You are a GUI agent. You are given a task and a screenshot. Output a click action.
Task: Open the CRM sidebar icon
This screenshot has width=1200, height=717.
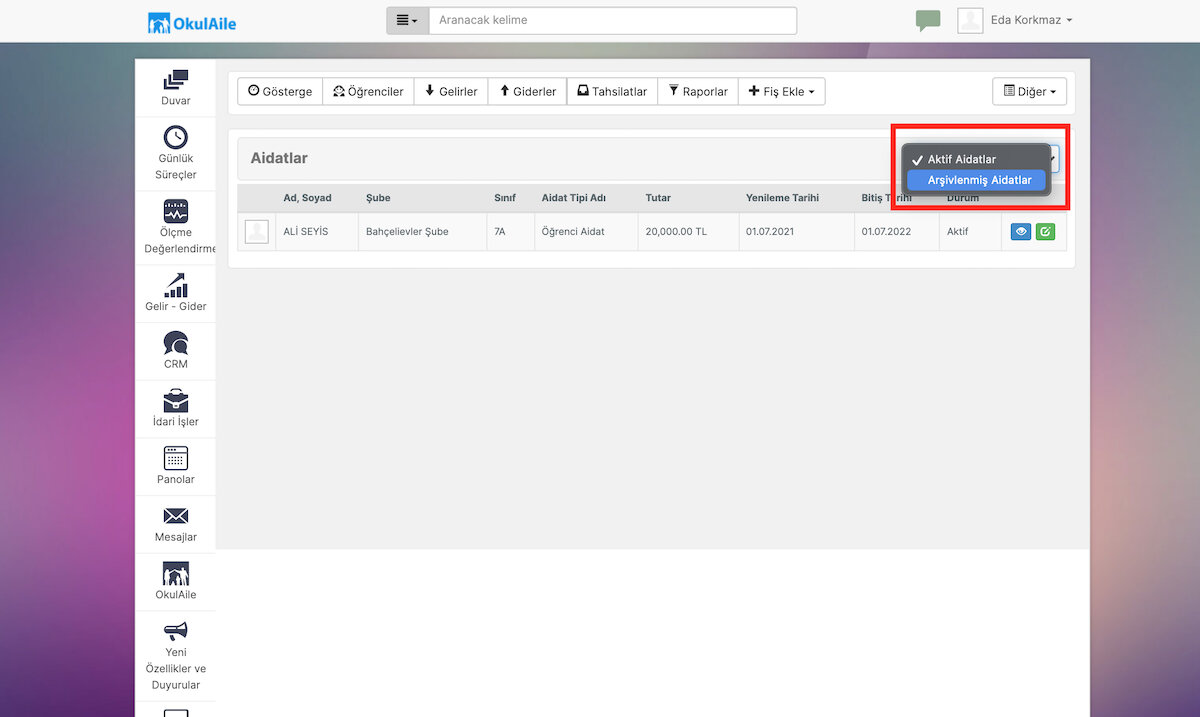[175, 343]
